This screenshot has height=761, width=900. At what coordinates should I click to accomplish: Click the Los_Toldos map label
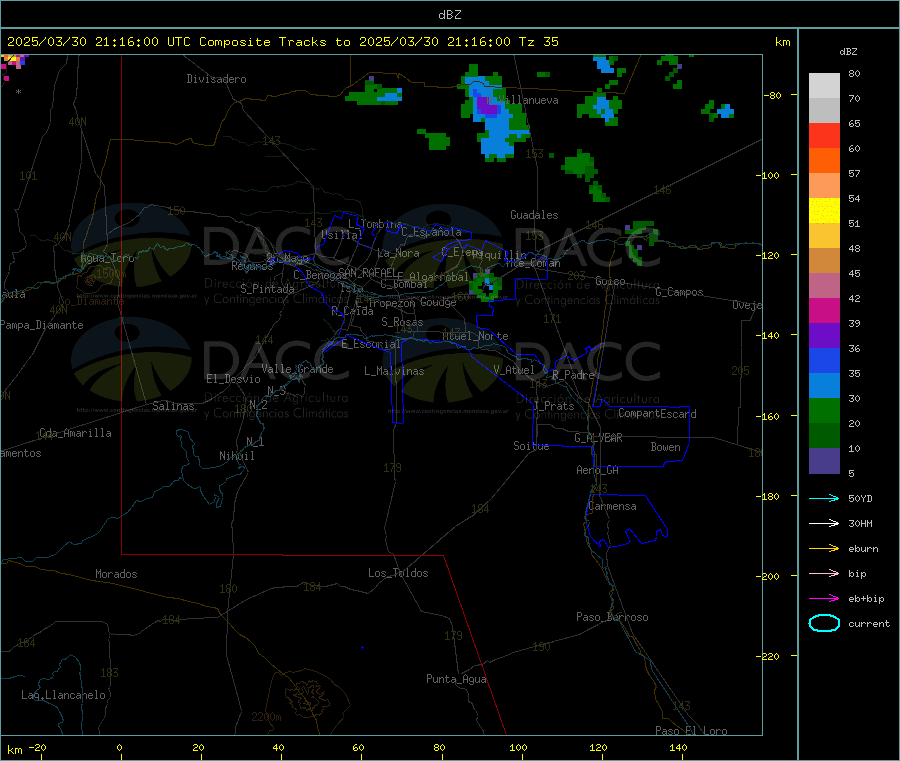coord(398,573)
